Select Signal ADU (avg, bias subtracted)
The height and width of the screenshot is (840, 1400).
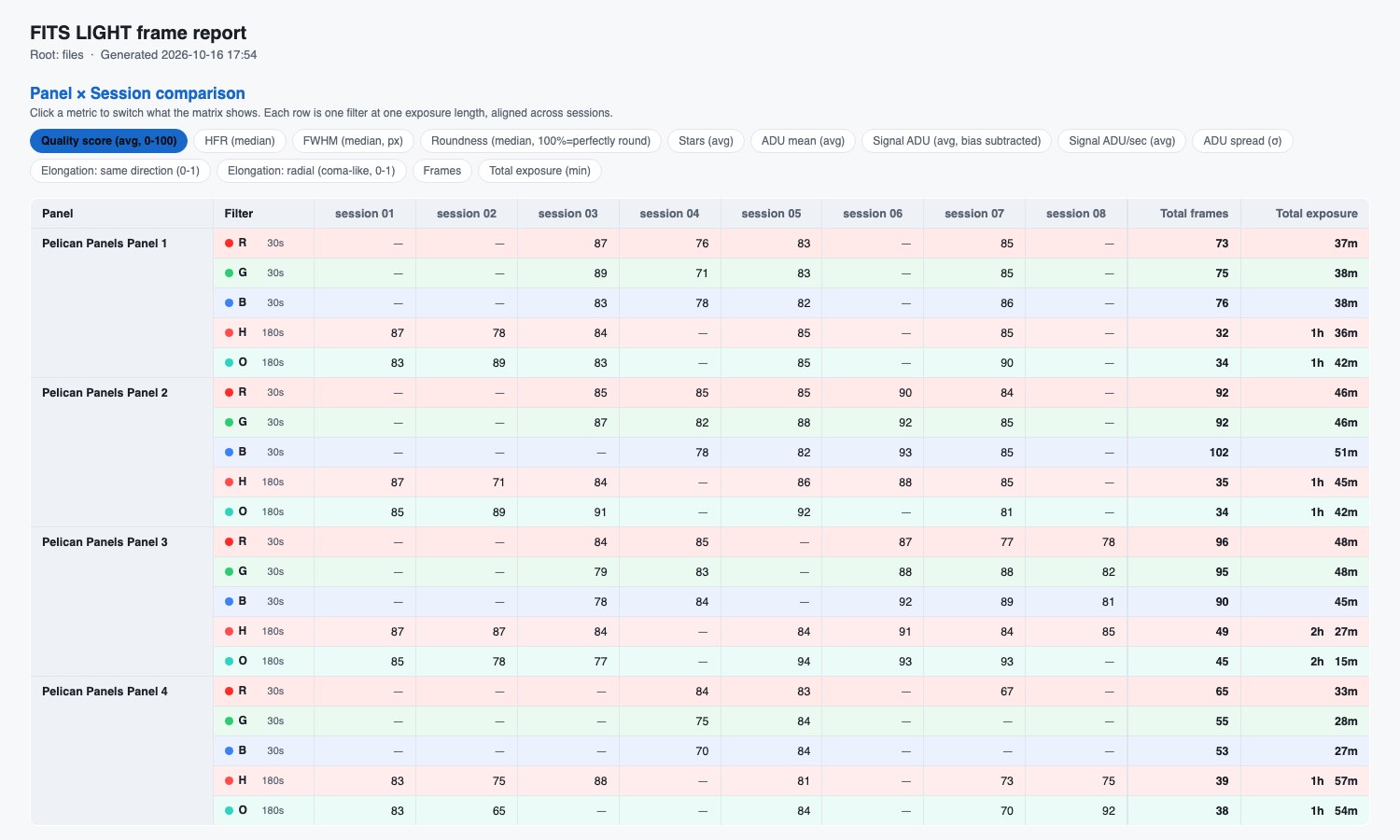click(x=957, y=141)
